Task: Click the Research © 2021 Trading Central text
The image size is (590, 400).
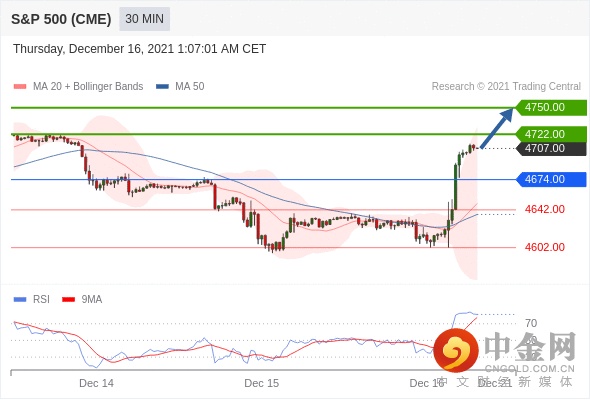Action: click(x=506, y=87)
